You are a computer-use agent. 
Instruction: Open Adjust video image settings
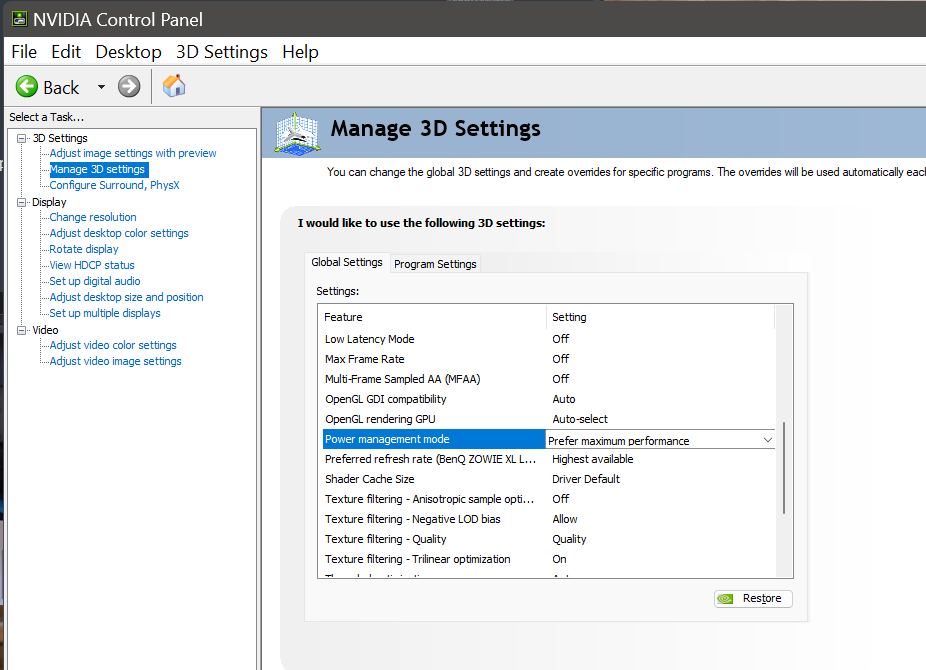click(x=116, y=361)
